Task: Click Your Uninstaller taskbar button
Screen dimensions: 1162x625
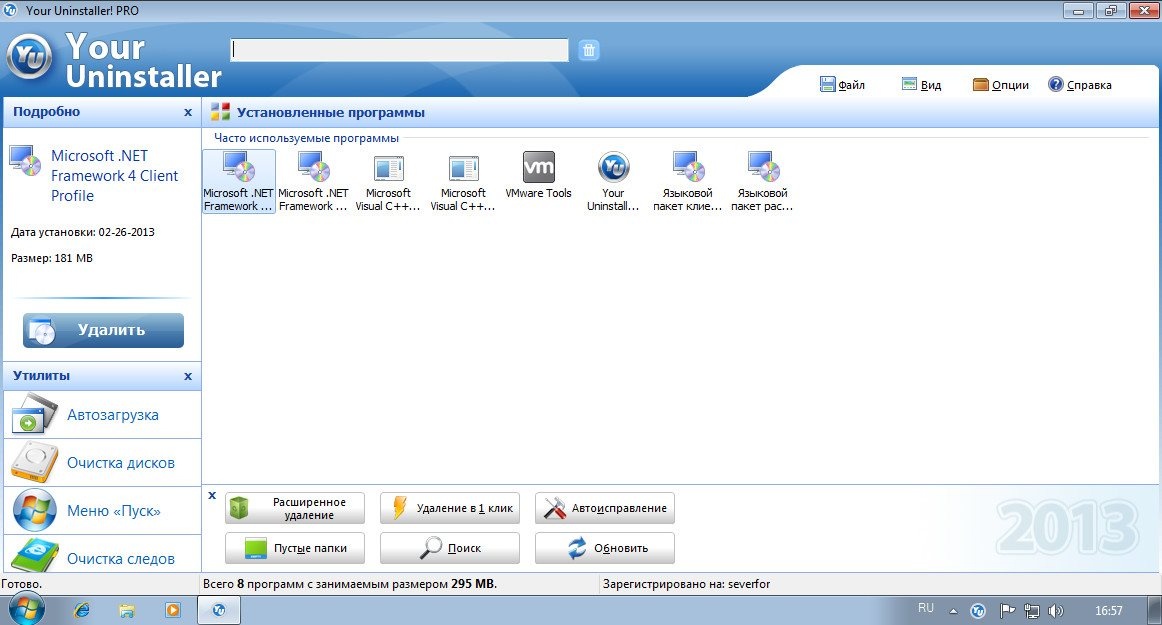Action: point(219,610)
